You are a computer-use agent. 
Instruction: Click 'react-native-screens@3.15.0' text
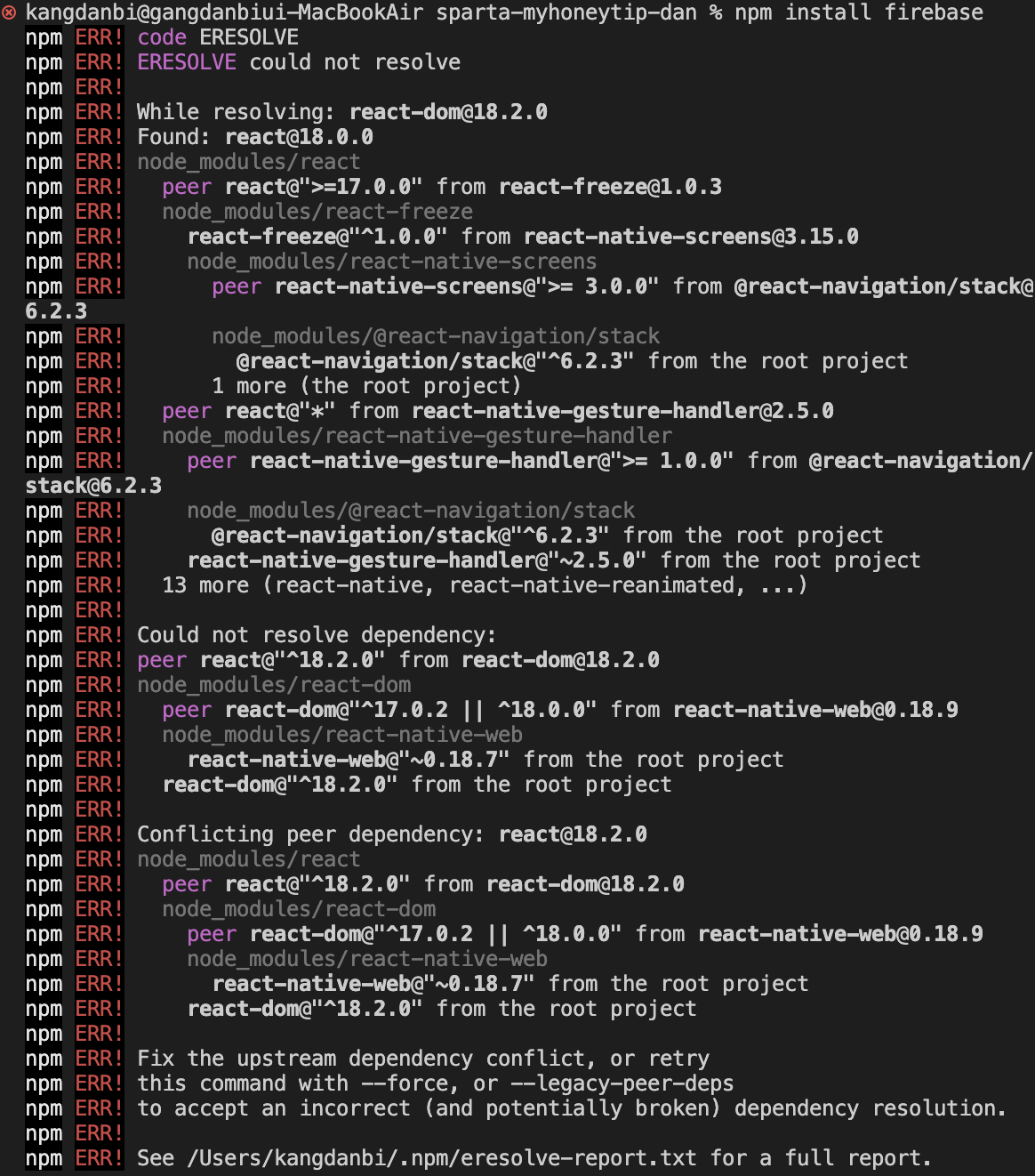[x=692, y=237]
